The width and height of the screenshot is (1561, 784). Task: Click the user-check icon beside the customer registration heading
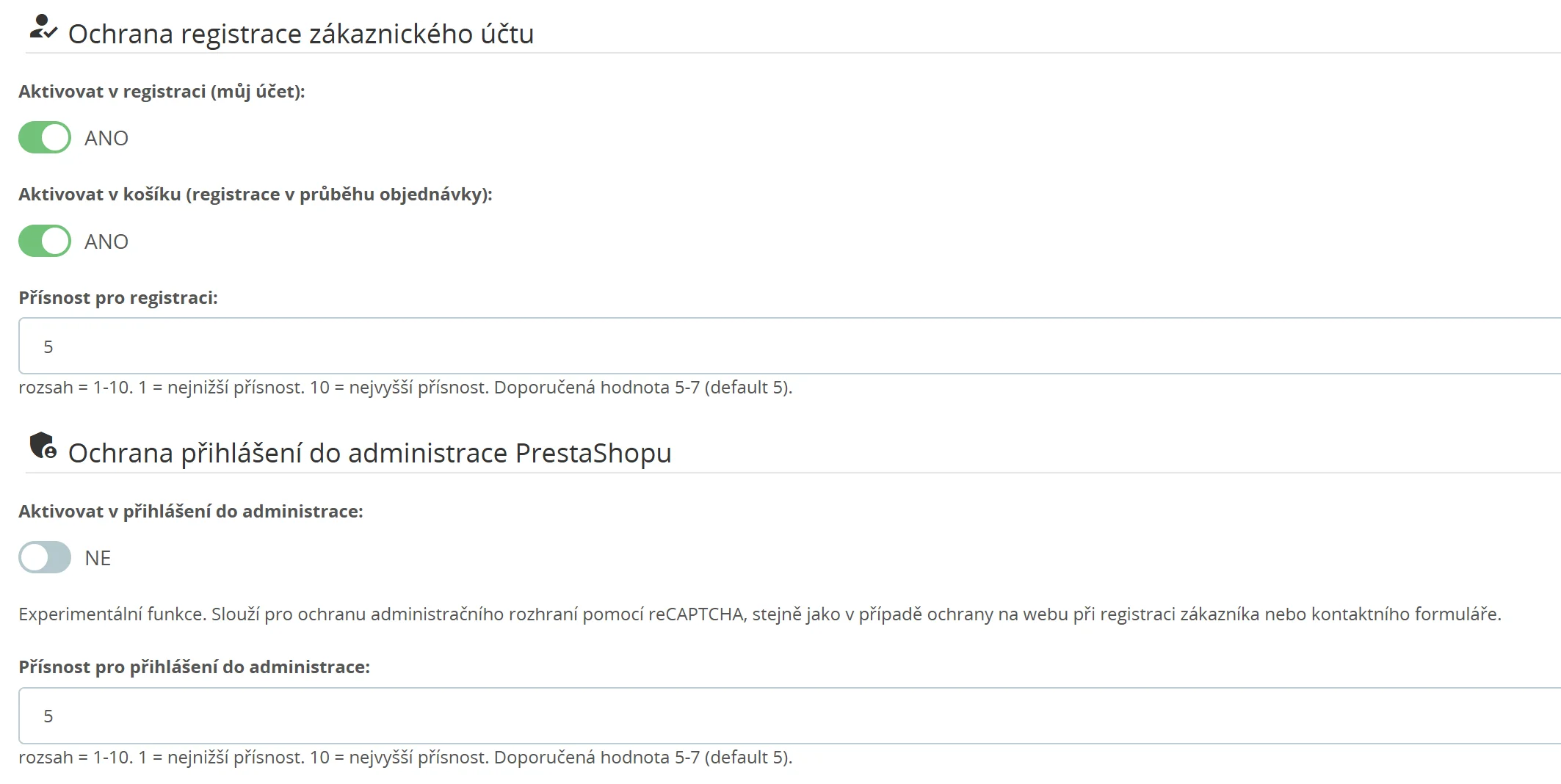point(43,28)
